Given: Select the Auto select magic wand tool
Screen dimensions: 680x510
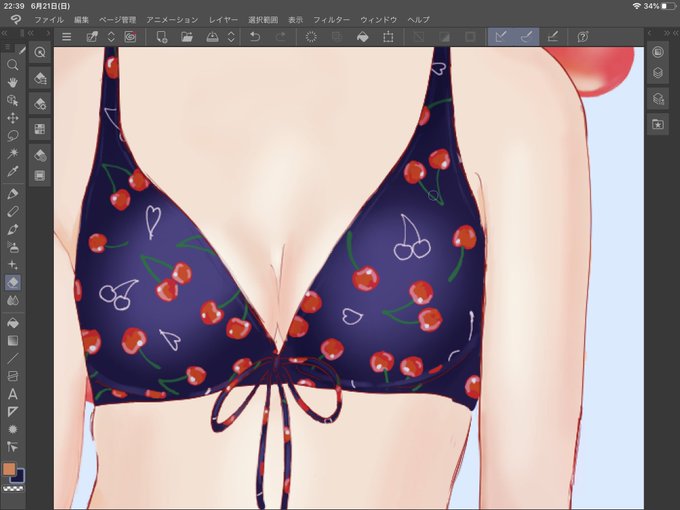Looking at the screenshot, I should (x=13, y=153).
